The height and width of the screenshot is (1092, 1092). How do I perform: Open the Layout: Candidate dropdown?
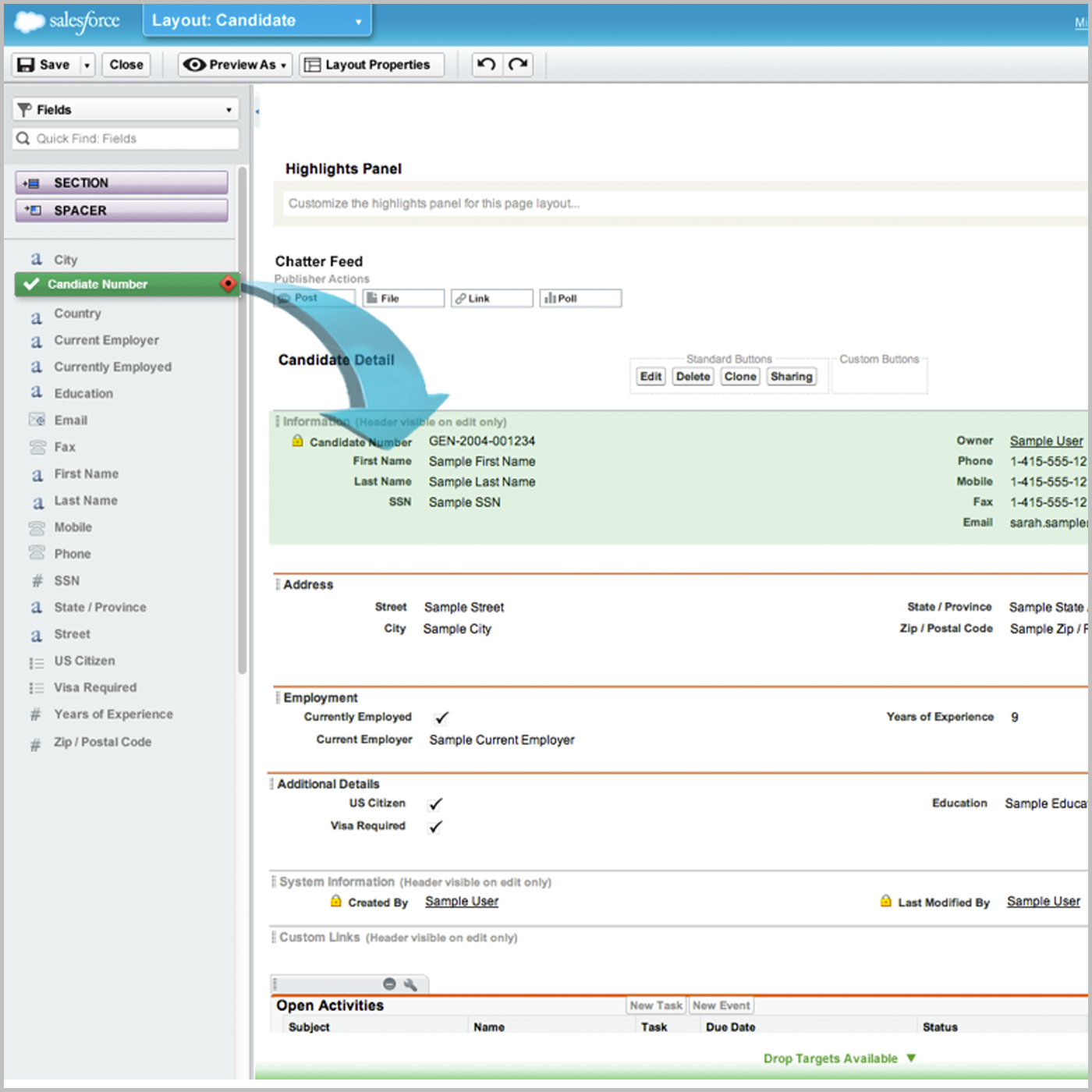coord(257,21)
